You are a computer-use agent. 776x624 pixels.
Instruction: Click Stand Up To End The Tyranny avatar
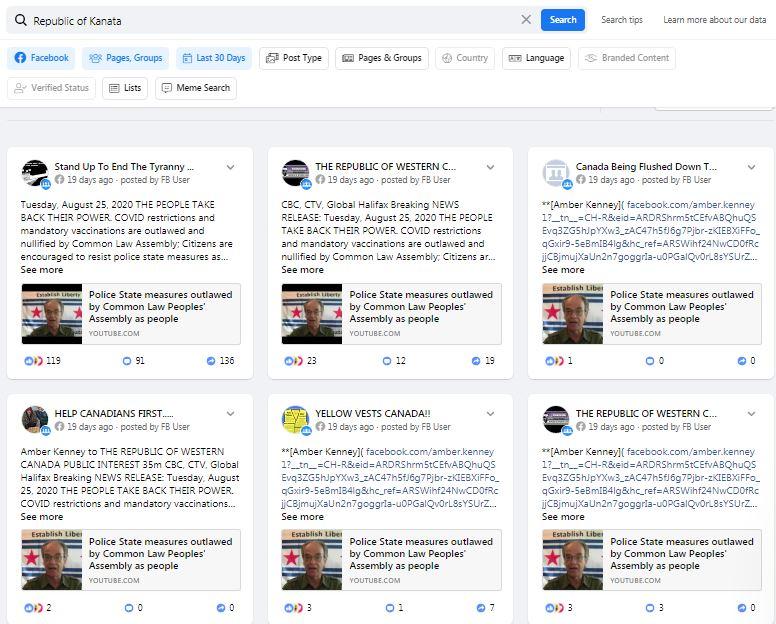click(35, 173)
